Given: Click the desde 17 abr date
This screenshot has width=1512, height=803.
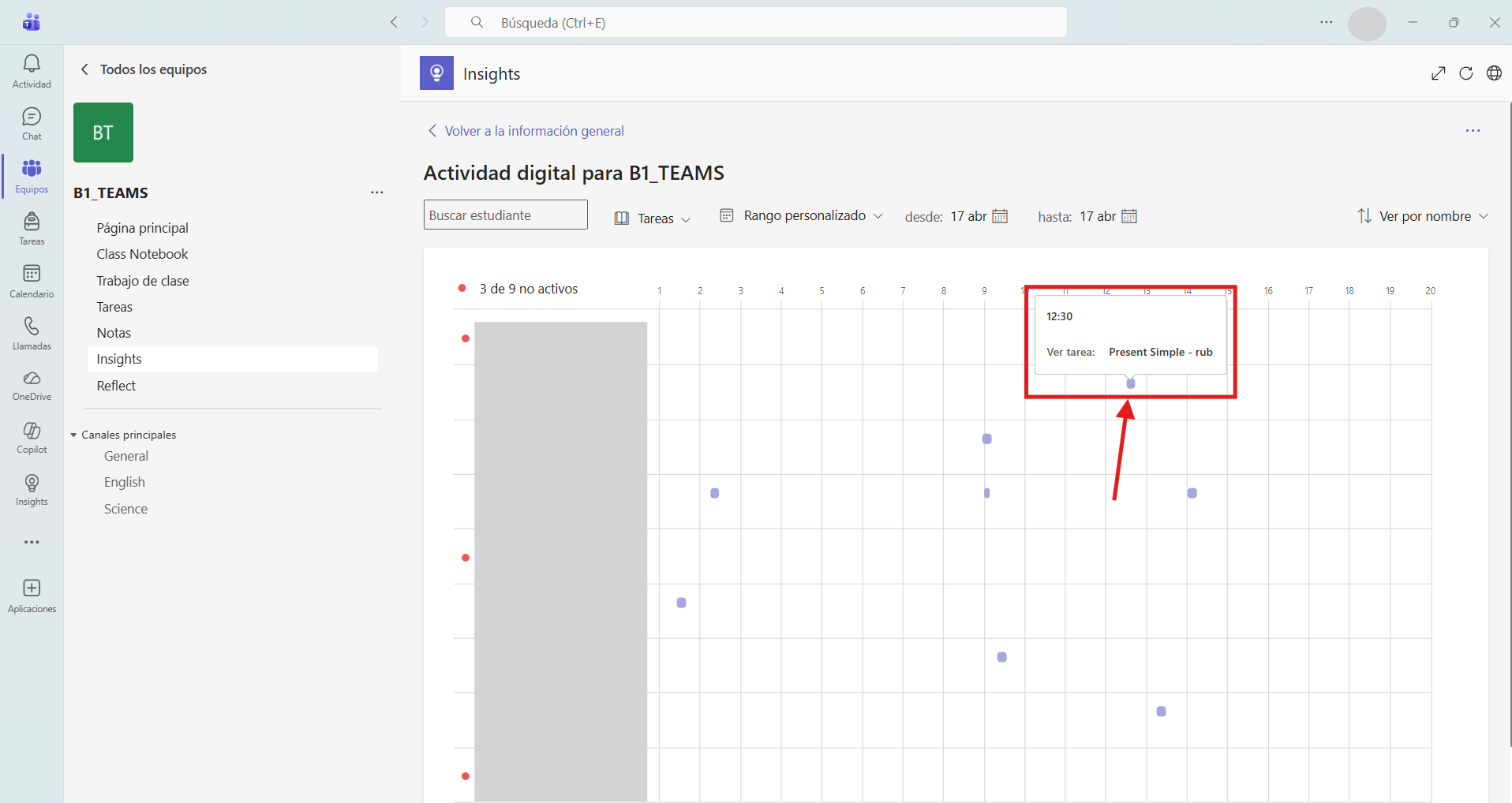Looking at the screenshot, I should (x=968, y=216).
